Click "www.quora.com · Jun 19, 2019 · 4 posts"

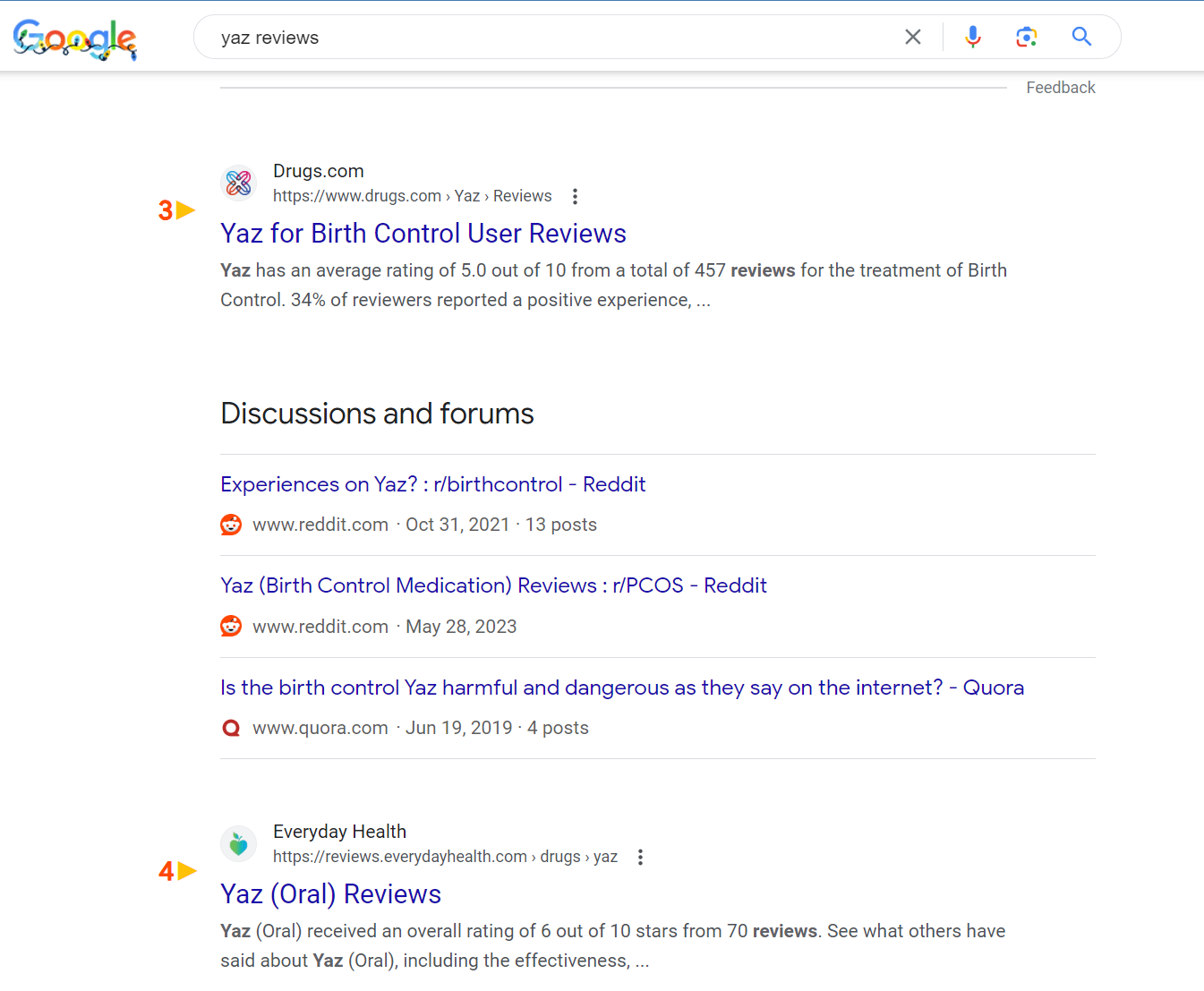(421, 728)
